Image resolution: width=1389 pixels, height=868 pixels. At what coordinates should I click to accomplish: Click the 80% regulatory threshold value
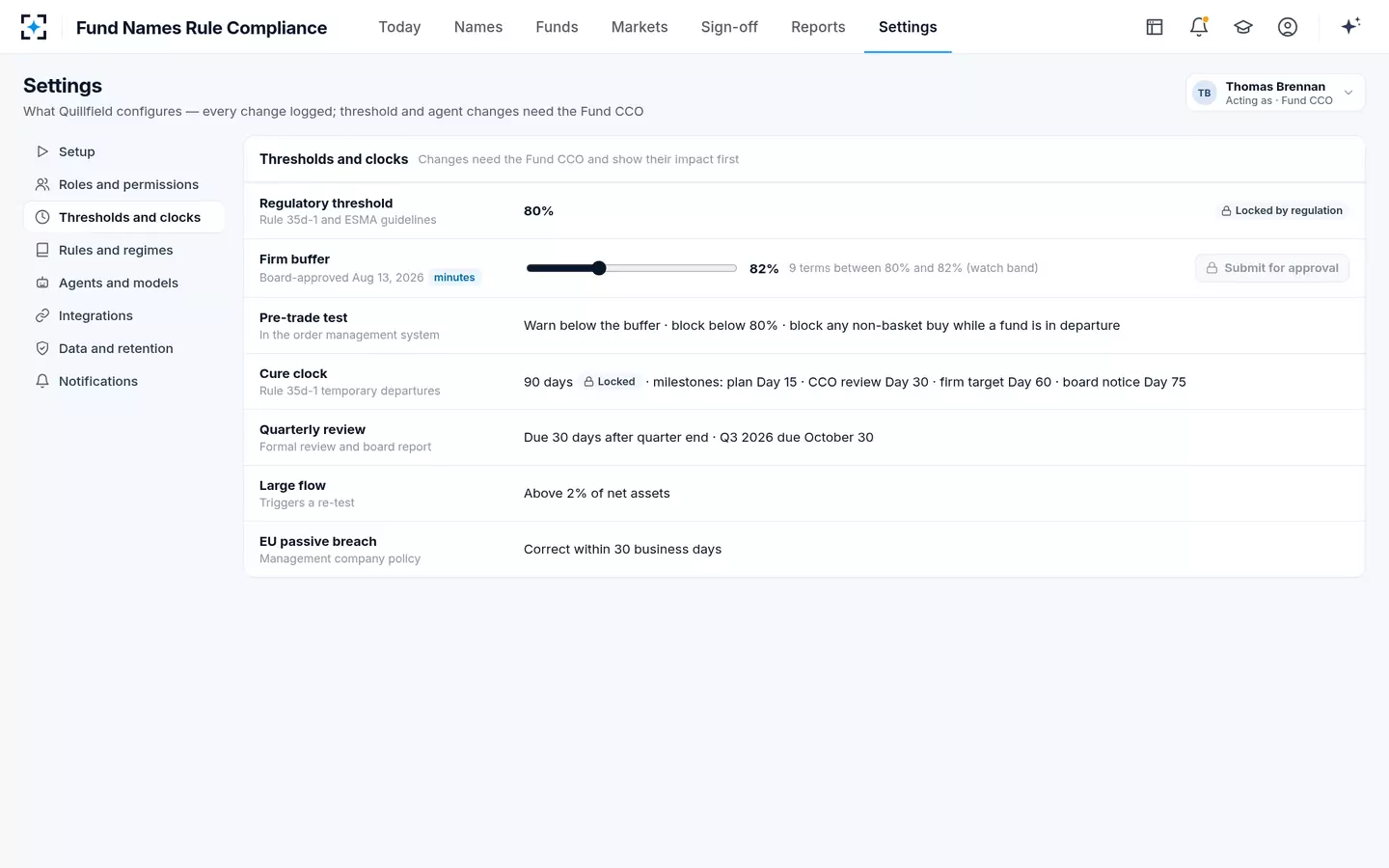[538, 211]
